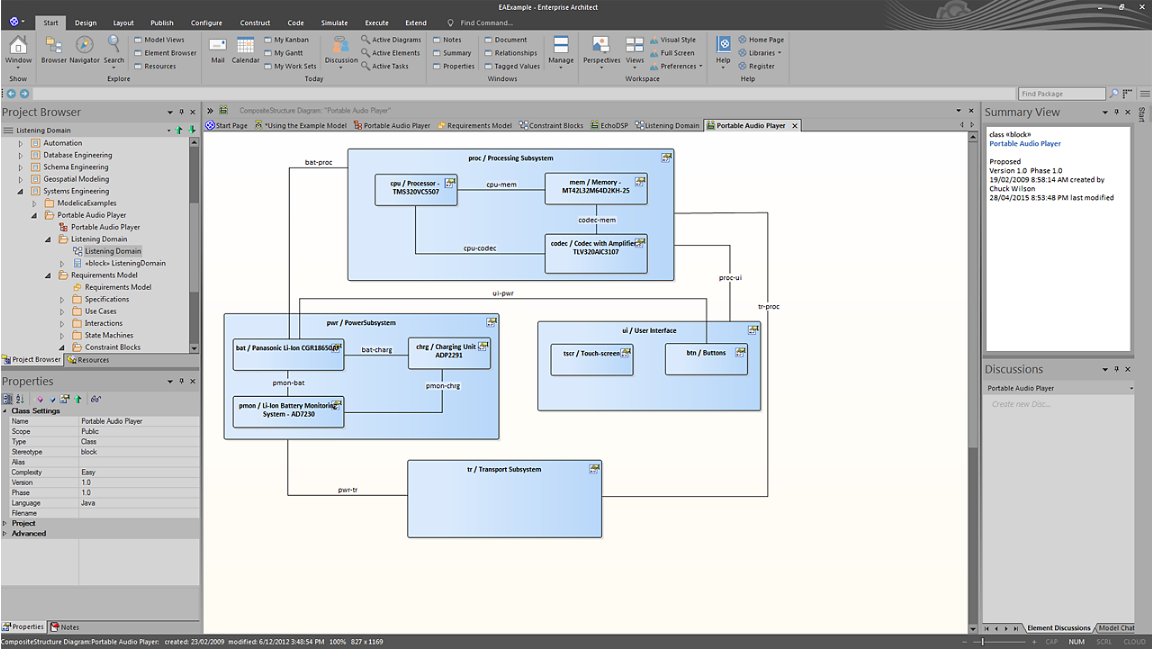
Task: Click Full Screen workspace button
Action: (x=672, y=53)
